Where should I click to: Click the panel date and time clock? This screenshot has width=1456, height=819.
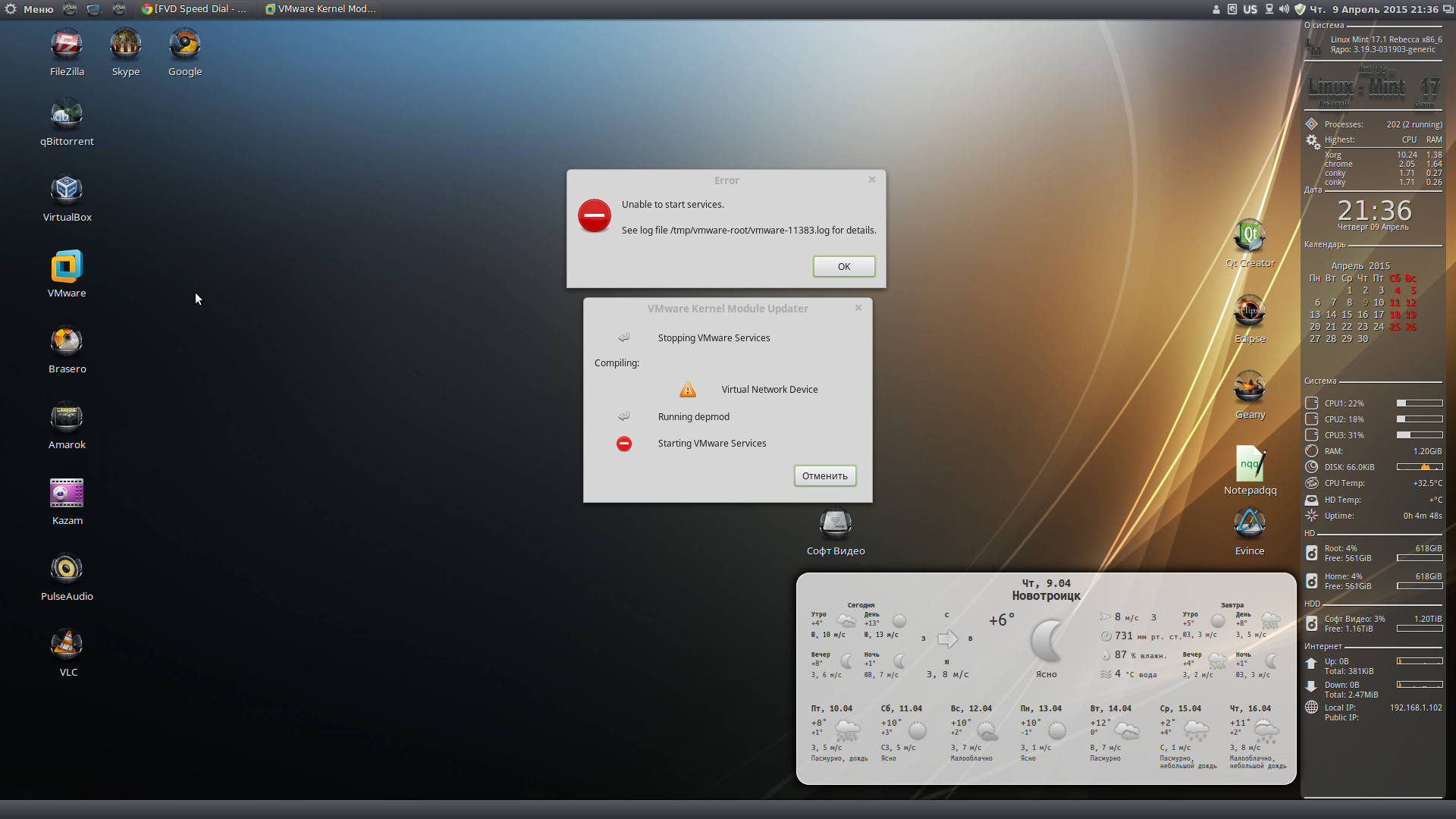[x=1374, y=9]
